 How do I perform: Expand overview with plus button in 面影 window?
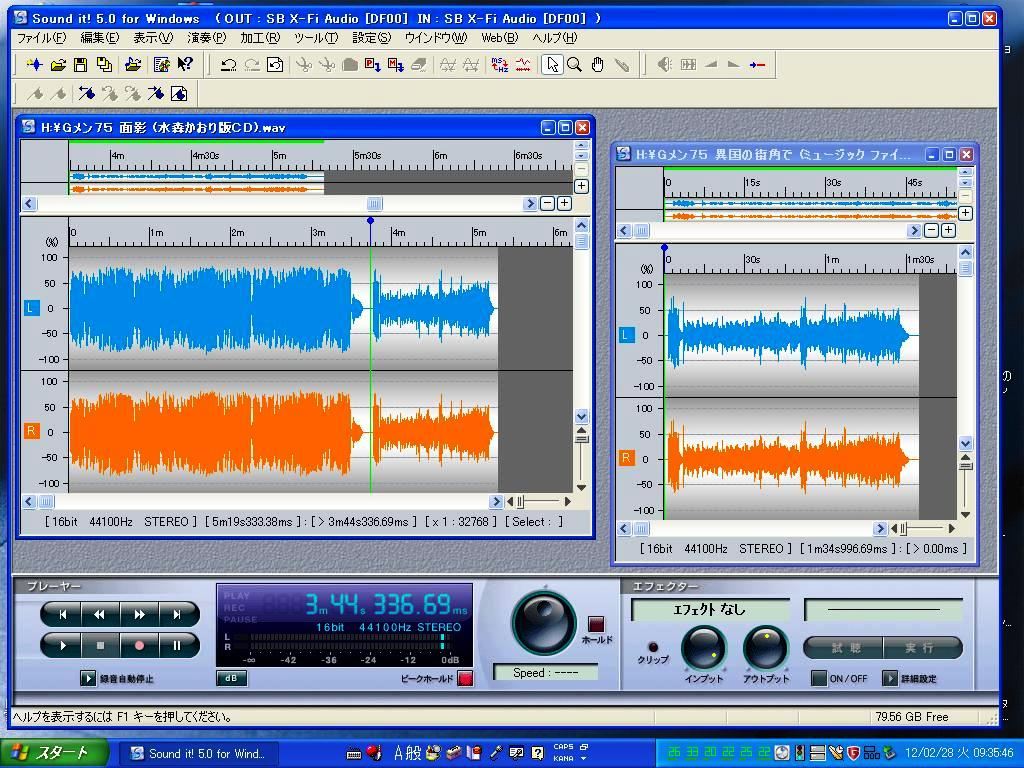point(581,186)
